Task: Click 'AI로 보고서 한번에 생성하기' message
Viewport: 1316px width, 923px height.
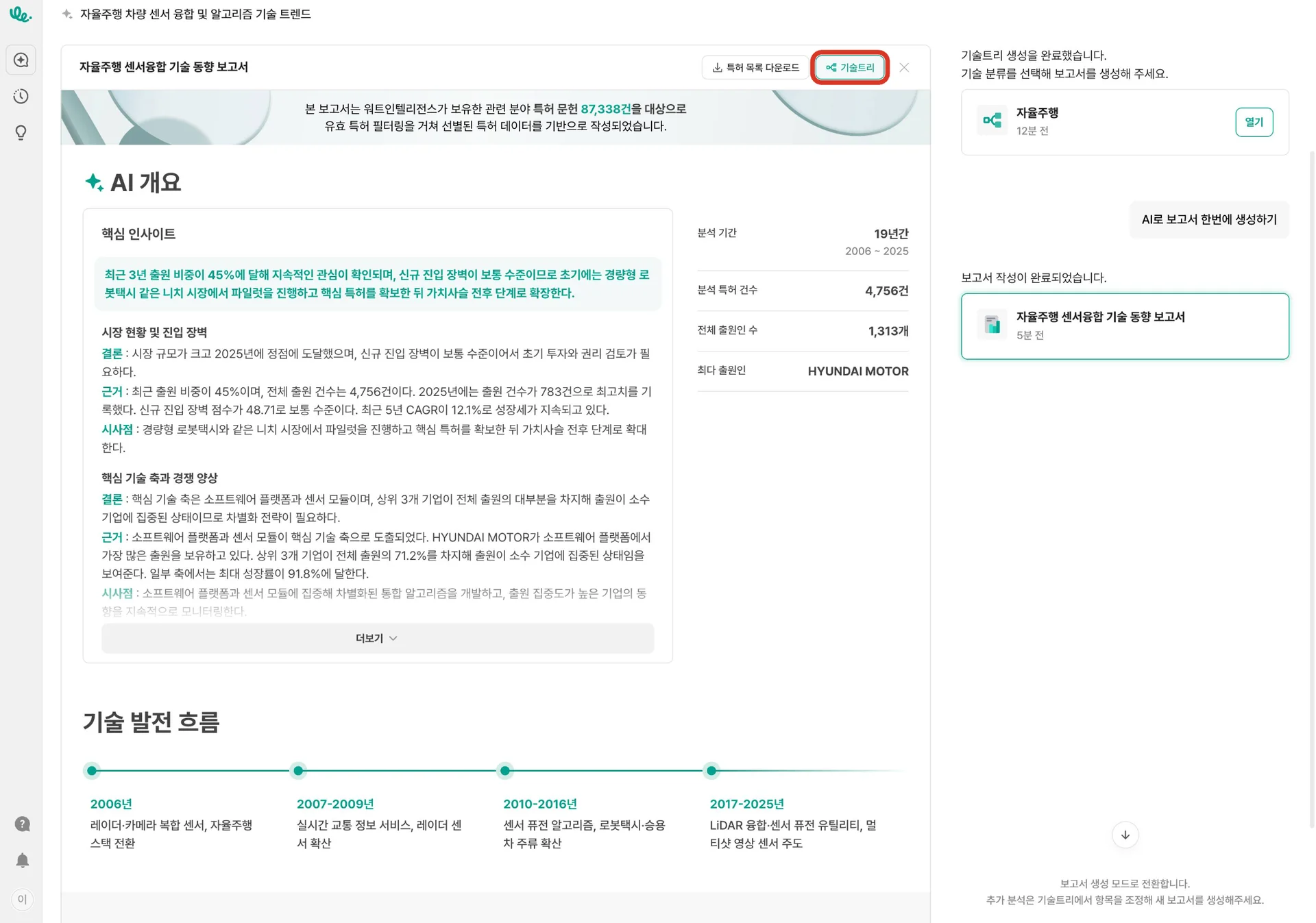Action: click(1208, 220)
